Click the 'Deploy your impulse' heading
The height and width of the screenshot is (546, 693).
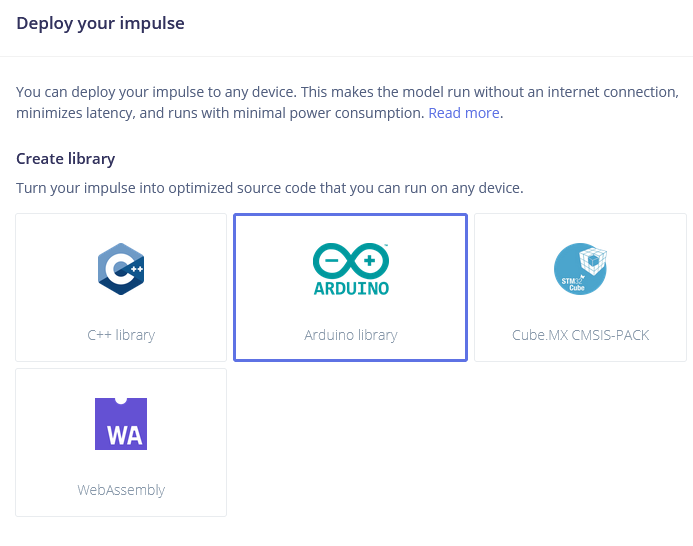100,23
